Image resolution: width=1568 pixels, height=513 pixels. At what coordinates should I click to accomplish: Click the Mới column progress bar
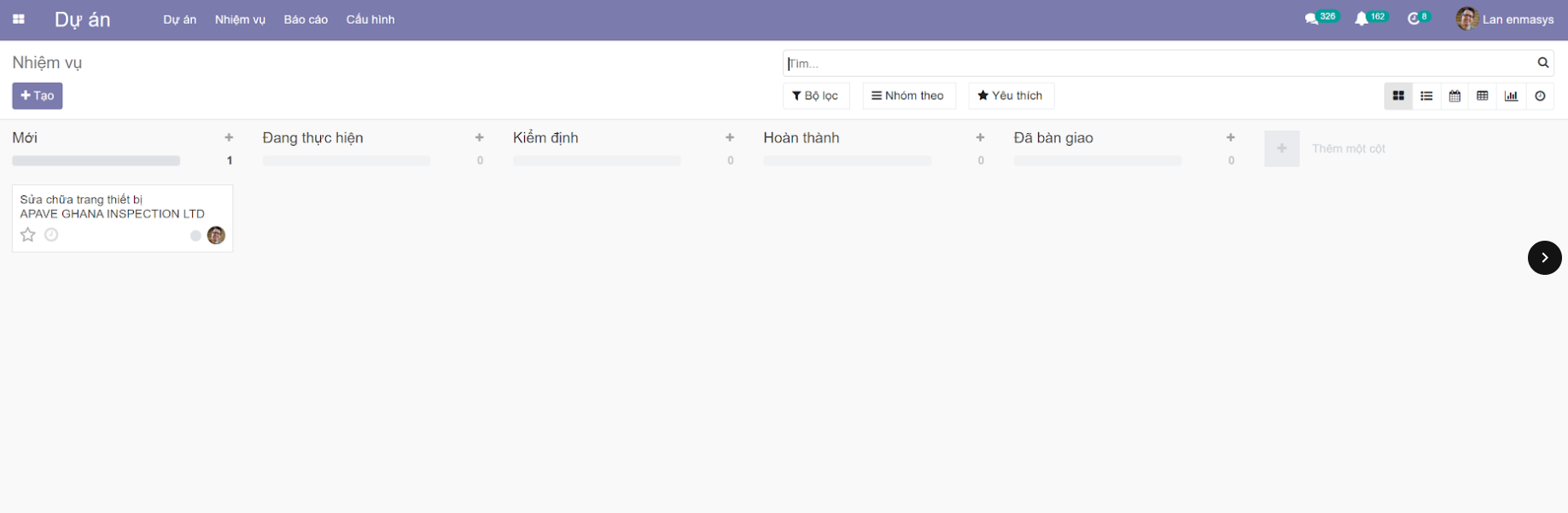point(96,160)
